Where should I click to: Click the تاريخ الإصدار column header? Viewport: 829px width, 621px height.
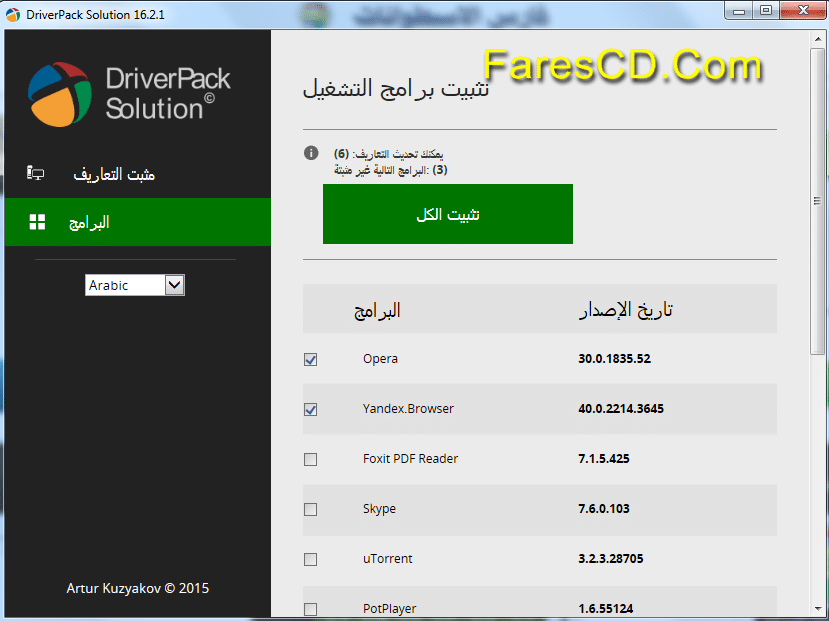pyautogui.click(x=626, y=310)
